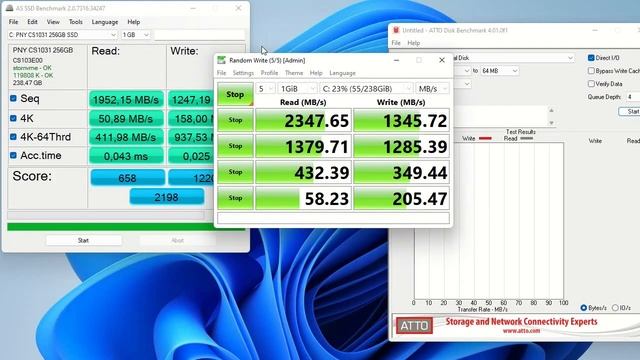
Task: Open the 1 GB test size dropdown in AS SSD
Action: [x=136, y=35]
